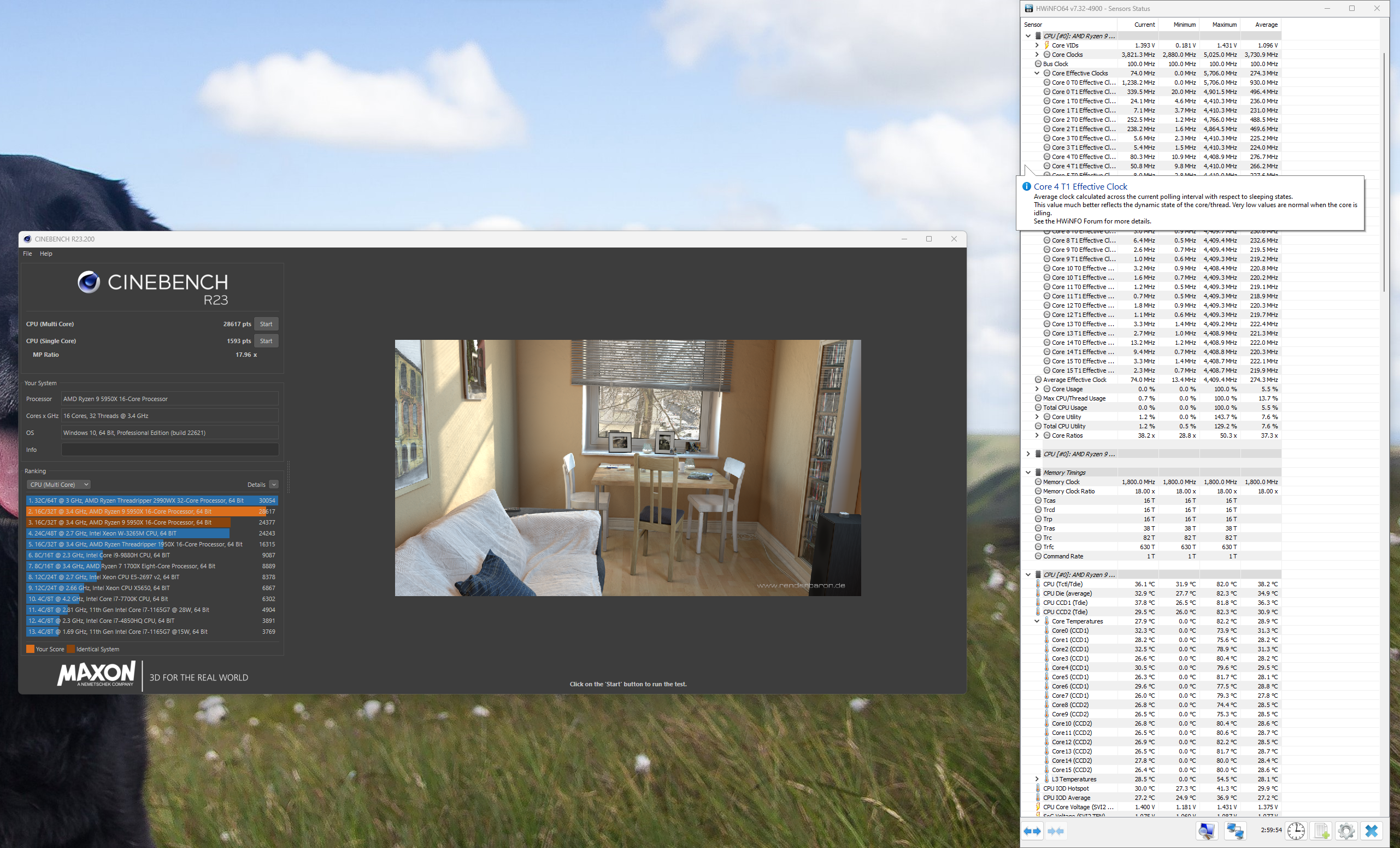Viewport: 1400px width, 848px height.
Task: Select the Threadripper 2990WX ranking row
Action: coord(152,500)
